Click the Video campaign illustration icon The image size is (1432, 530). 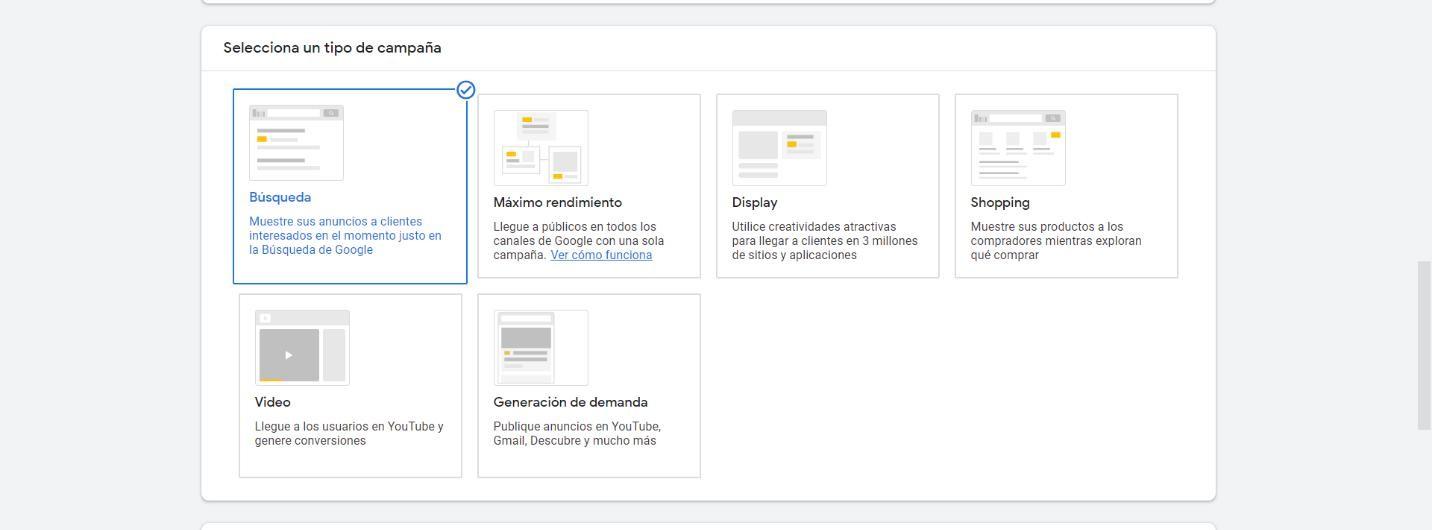coord(302,348)
